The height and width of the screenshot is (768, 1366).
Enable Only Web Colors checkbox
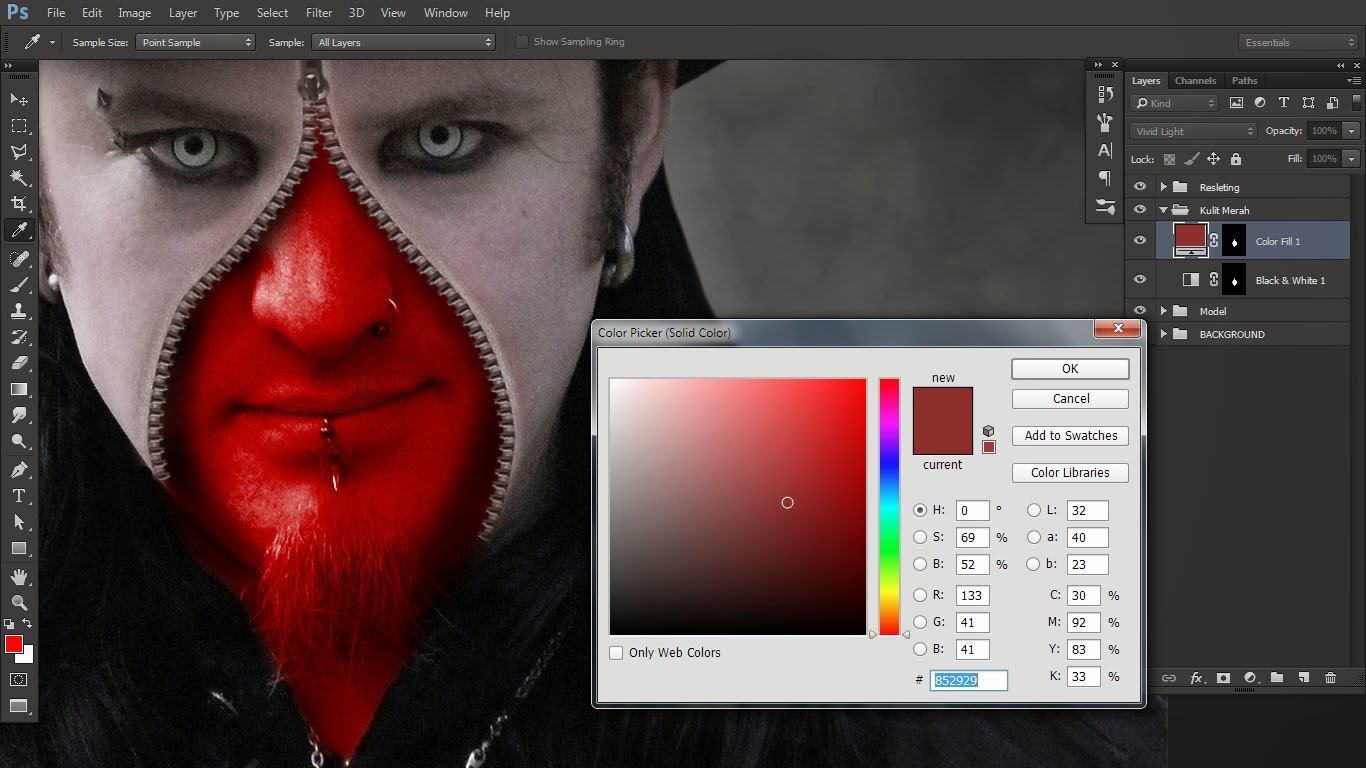(x=616, y=653)
